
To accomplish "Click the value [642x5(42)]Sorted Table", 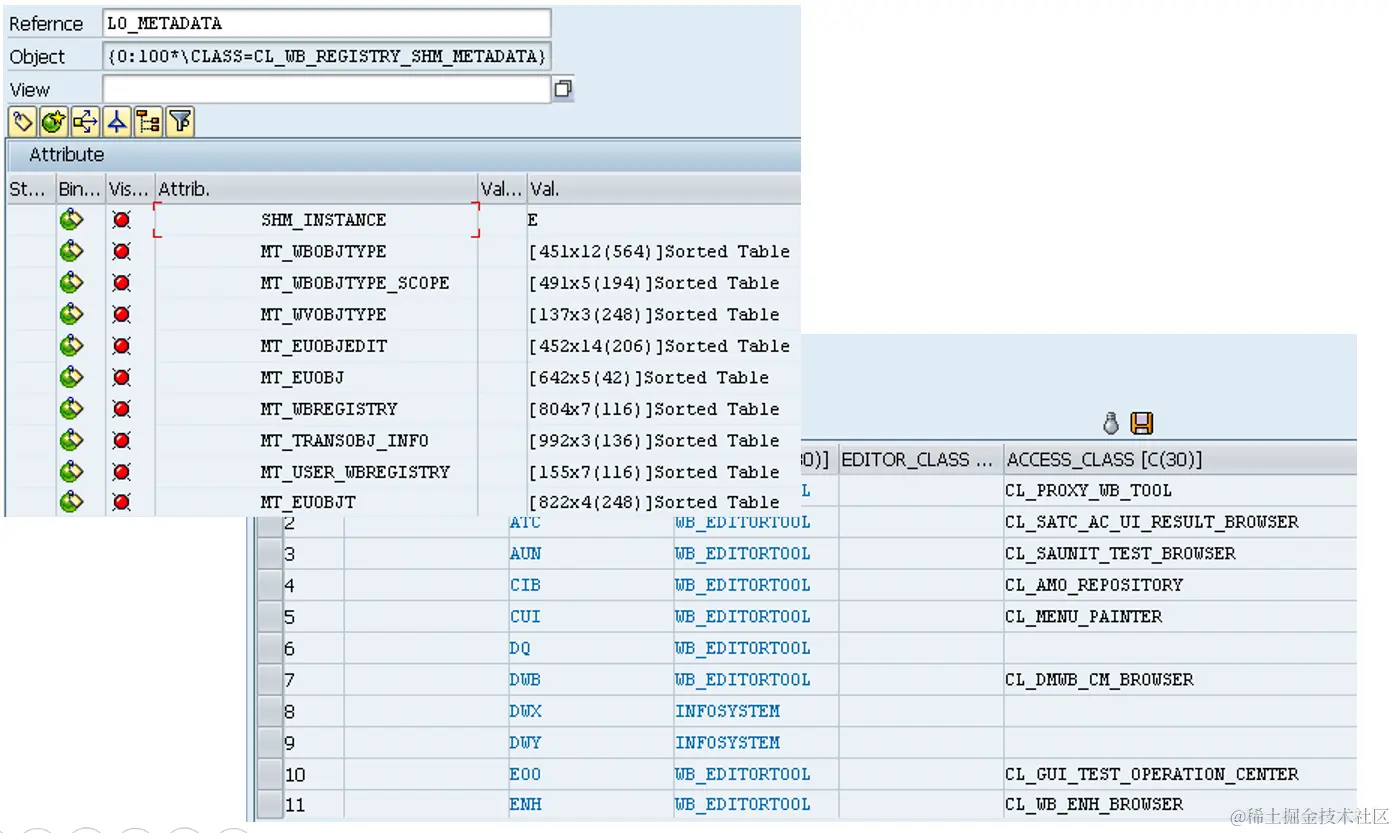I will (x=649, y=377).
